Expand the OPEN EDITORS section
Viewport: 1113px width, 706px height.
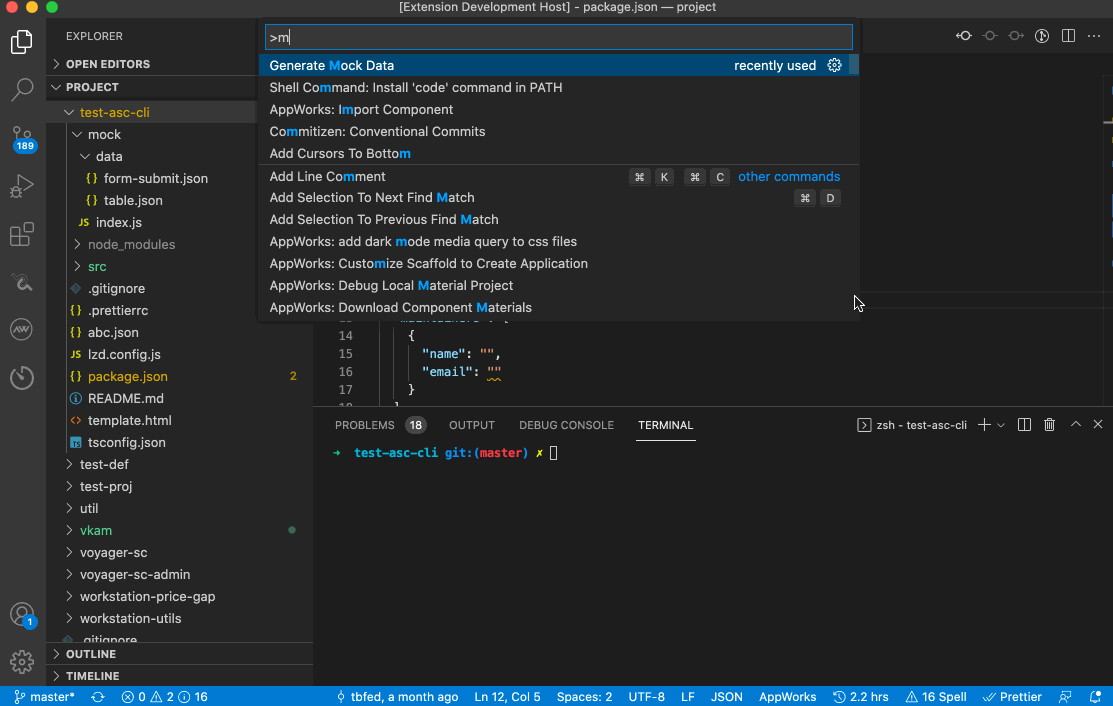click(179, 64)
